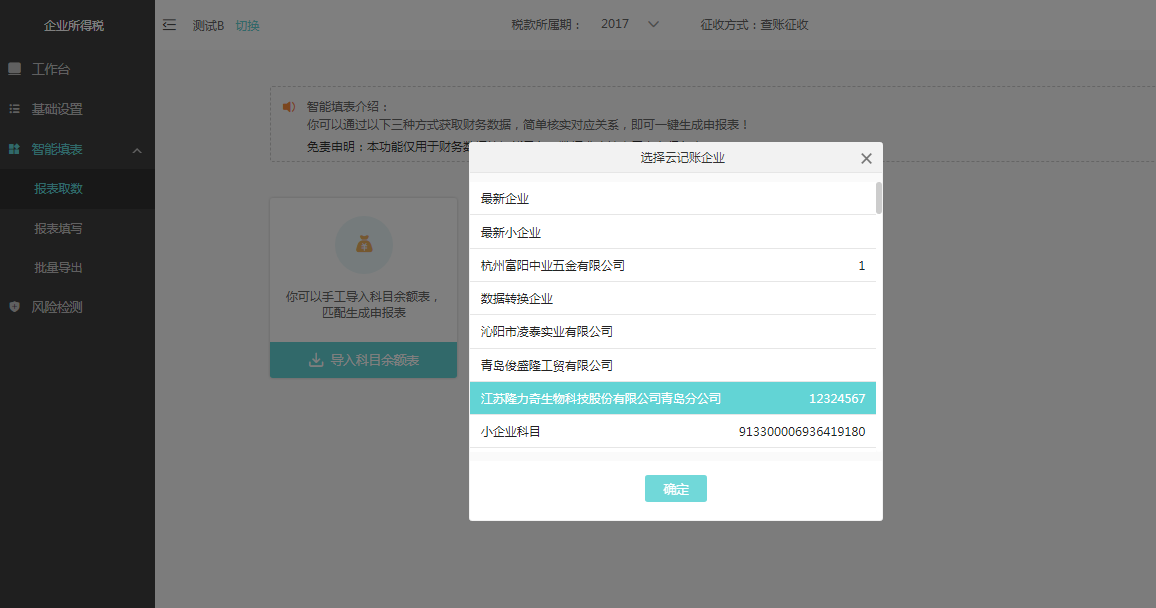Click the 切换 switch link
The width and height of the screenshot is (1156, 608).
(247, 25)
